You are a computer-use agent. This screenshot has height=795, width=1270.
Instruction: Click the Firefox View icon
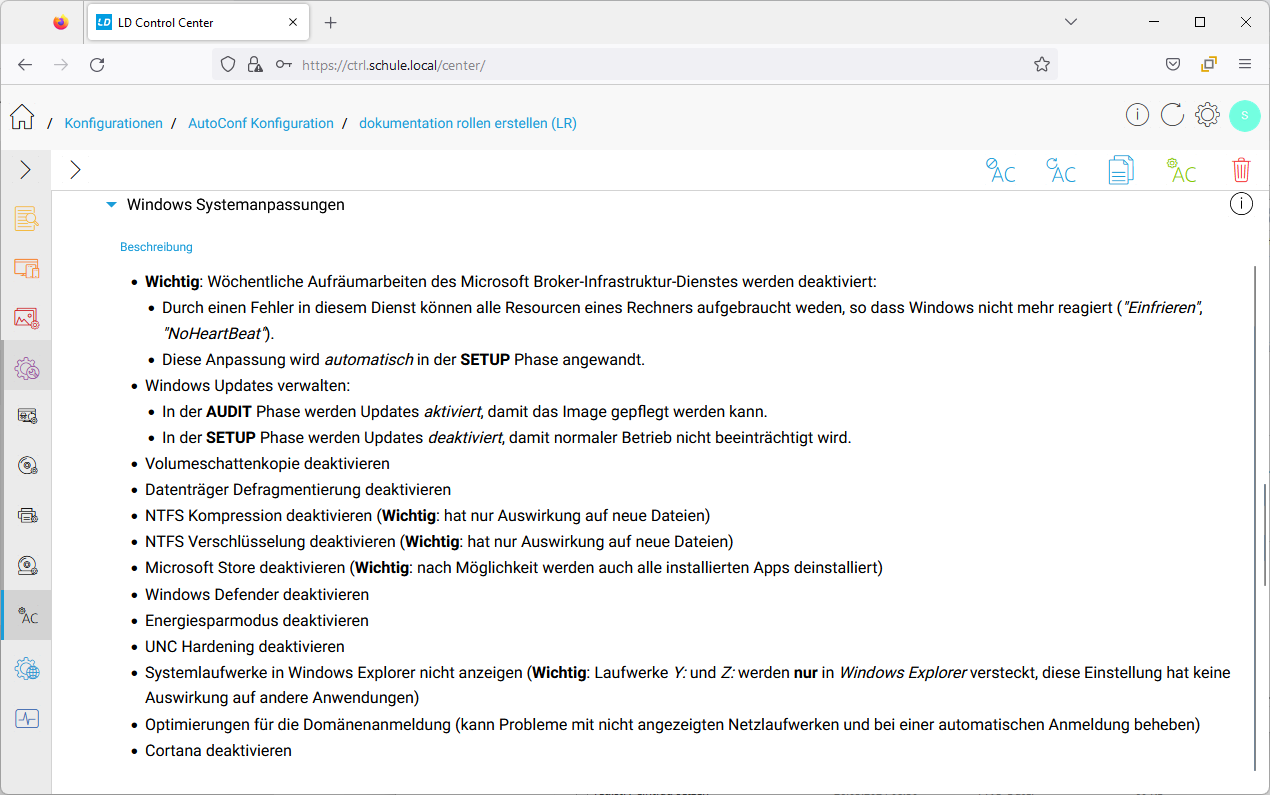pos(61,22)
